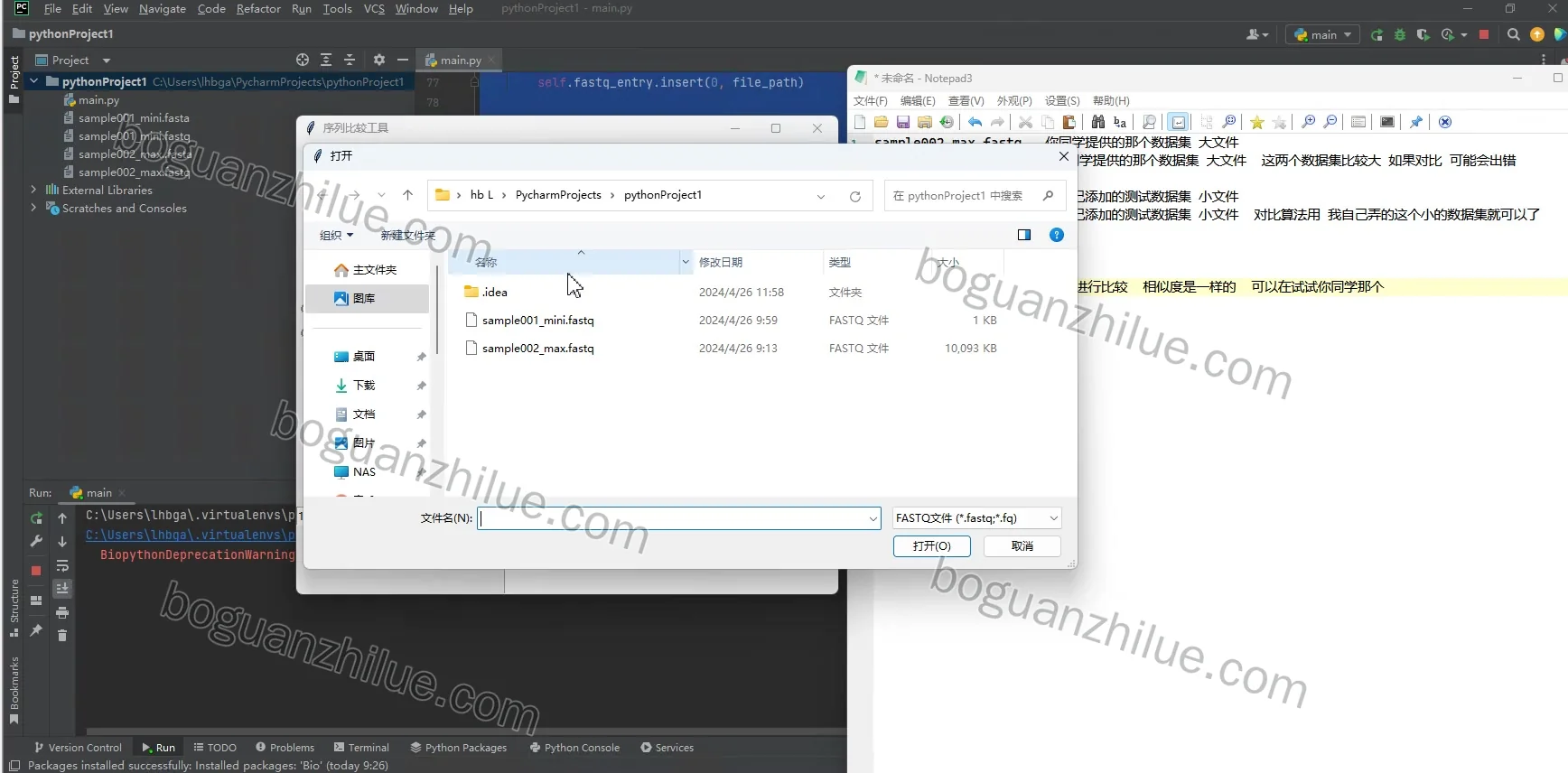Rerun main from PyCharm's top toolbar
The height and width of the screenshot is (773, 1568).
(x=1377, y=35)
